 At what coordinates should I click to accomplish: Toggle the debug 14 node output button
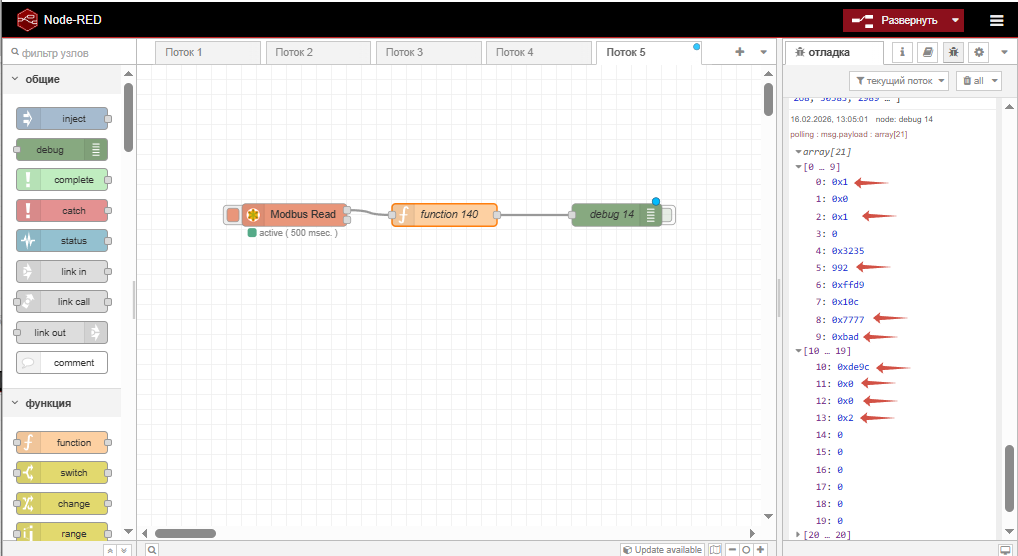[x=668, y=214]
